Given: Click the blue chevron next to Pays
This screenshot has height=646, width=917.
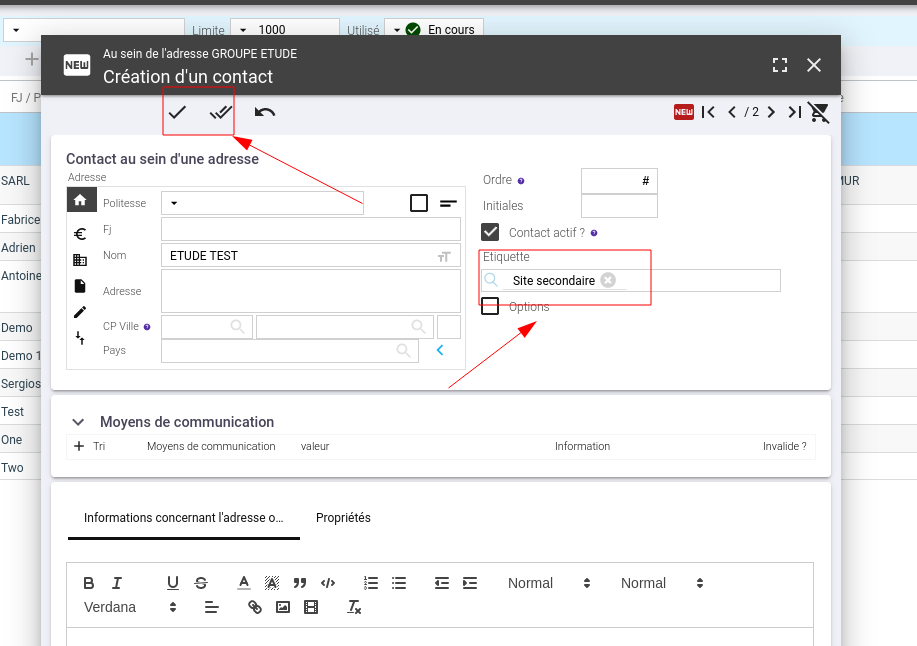Looking at the screenshot, I should [x=440, y=350].
